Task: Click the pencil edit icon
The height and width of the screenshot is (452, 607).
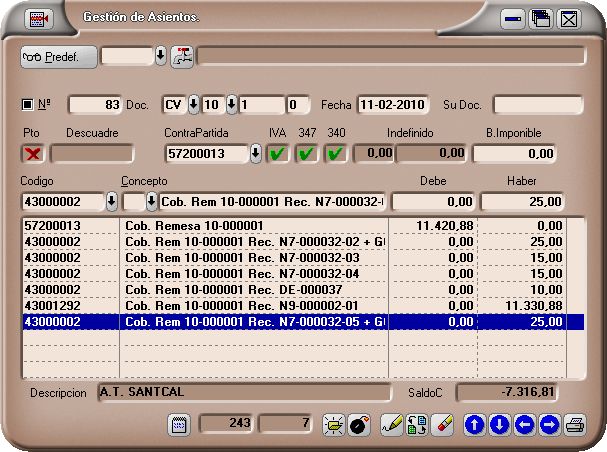Action: tap(393, 425)
